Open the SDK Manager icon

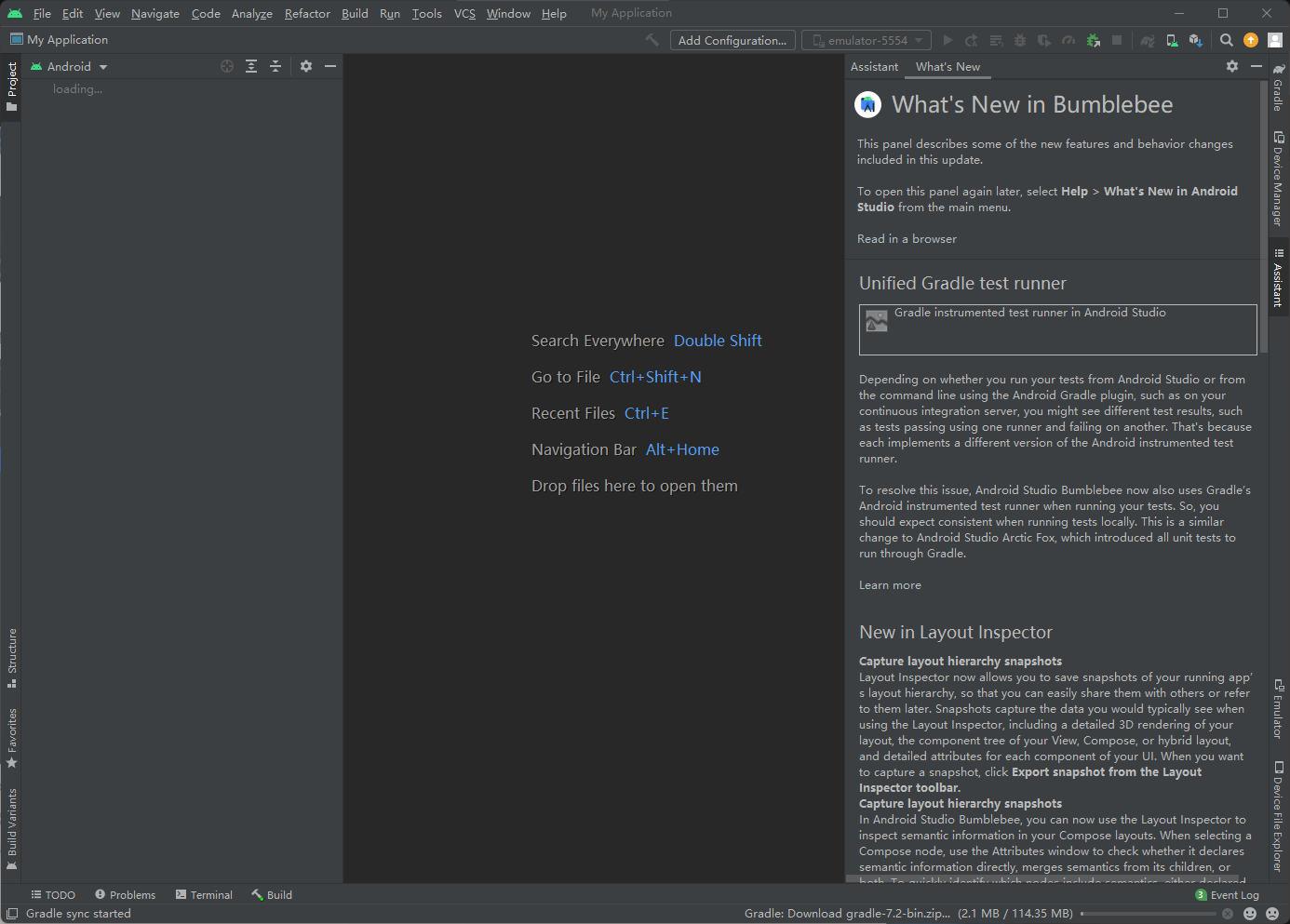pyautogui.click(x=1196, y=40)
